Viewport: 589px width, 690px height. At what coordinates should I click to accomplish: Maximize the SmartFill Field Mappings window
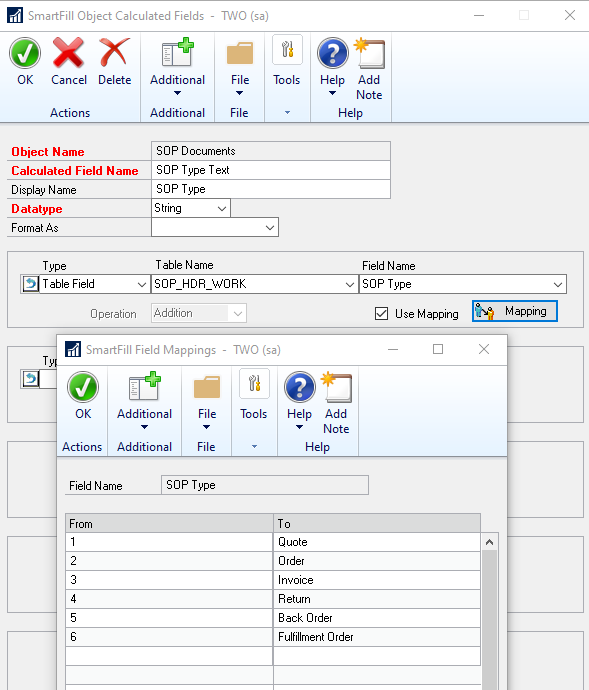438,349
